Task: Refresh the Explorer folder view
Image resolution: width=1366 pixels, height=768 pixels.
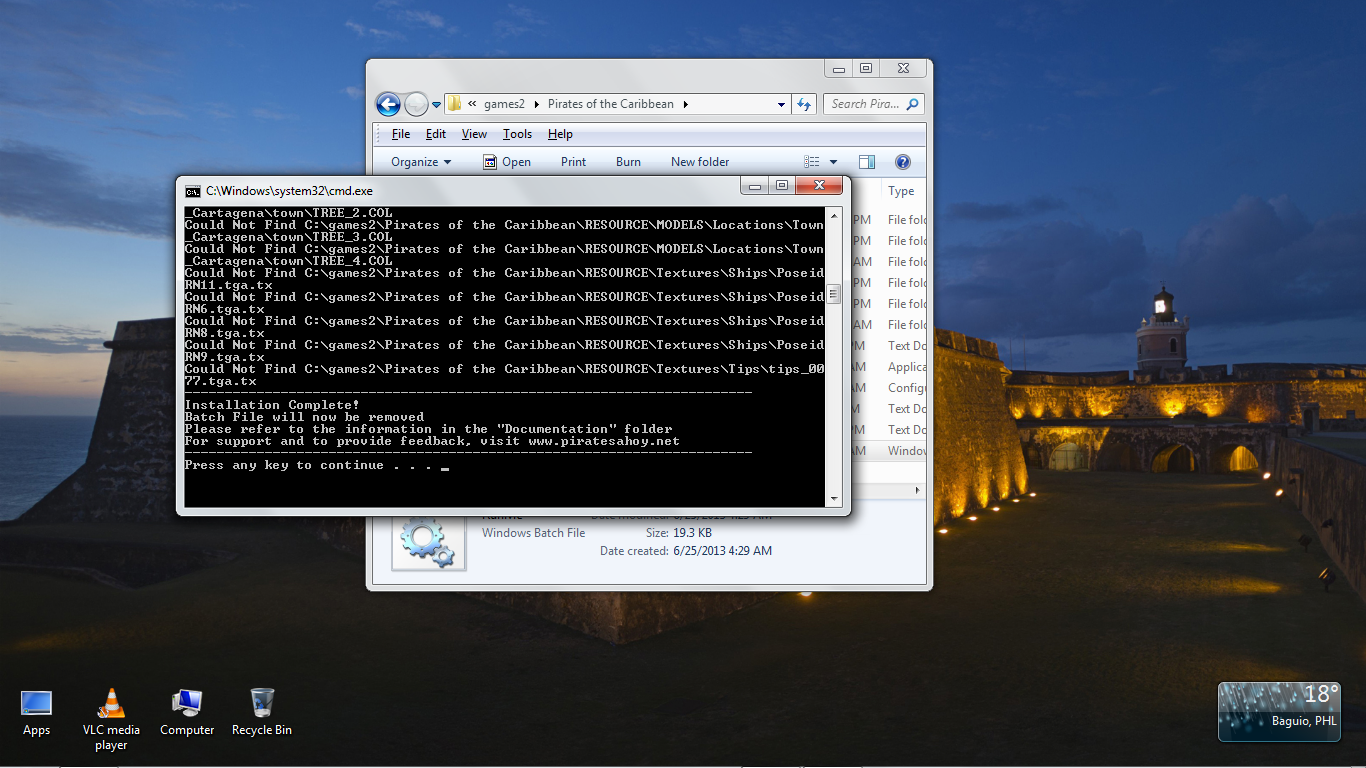Action: 804,104
